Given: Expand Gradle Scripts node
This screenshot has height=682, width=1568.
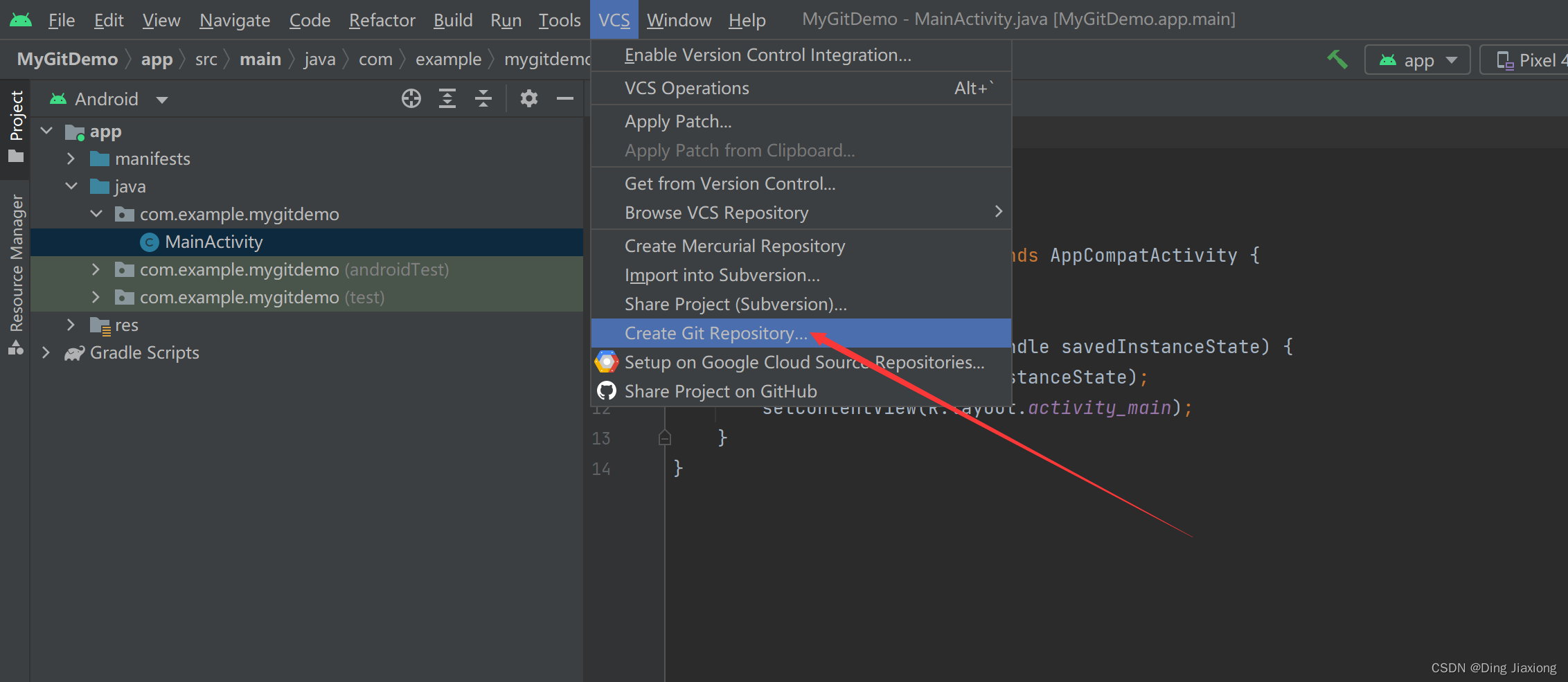Looking at the screenshot, I should [46, 352].
